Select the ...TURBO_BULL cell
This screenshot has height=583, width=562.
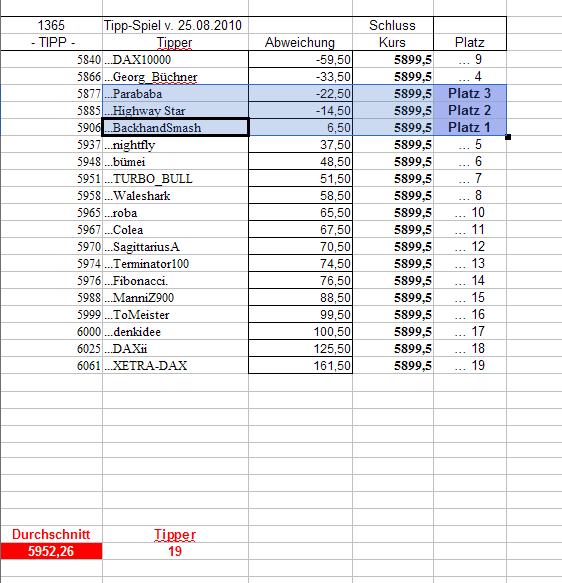[x=175, y=179]
